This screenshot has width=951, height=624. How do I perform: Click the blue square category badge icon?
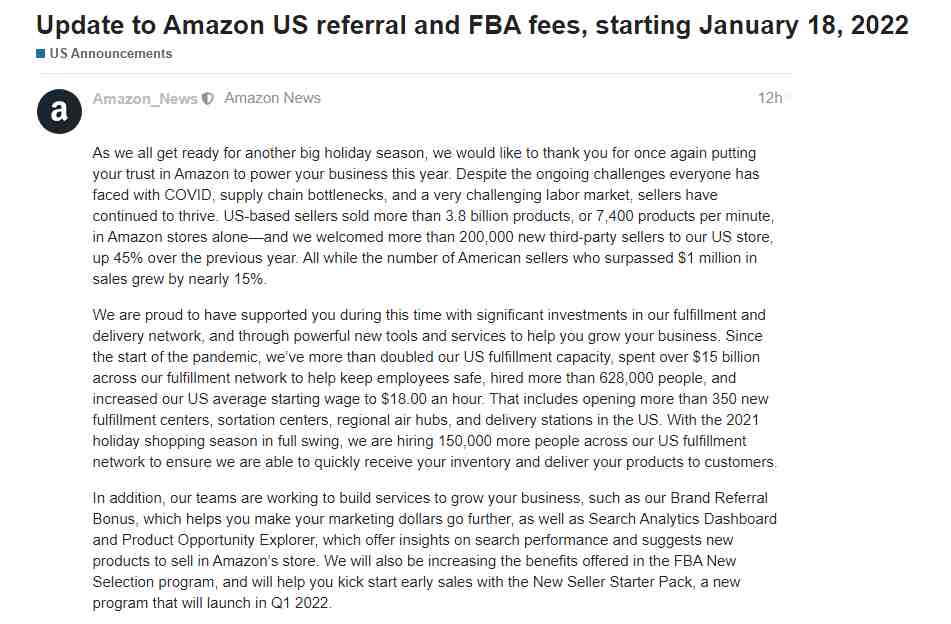[41, 54]
